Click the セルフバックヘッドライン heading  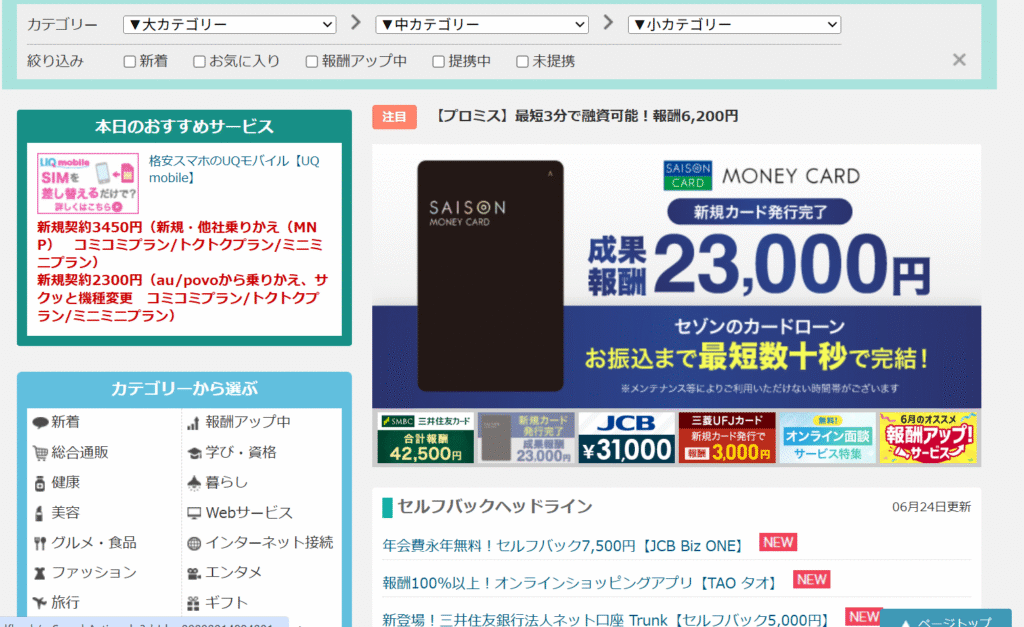[495, 507]
